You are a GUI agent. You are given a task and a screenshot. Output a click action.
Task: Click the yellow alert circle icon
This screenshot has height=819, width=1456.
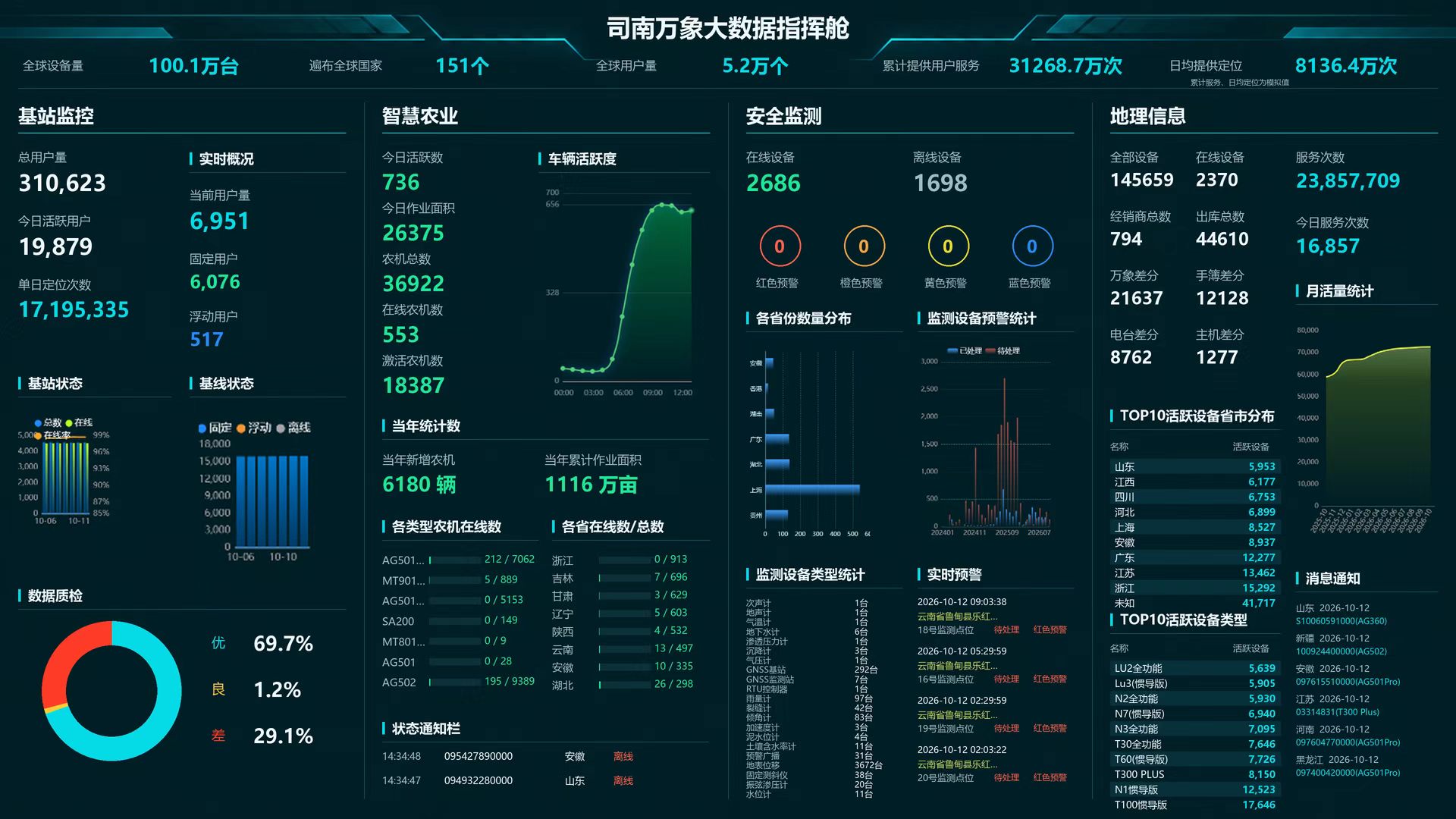(x=948, y=246)
